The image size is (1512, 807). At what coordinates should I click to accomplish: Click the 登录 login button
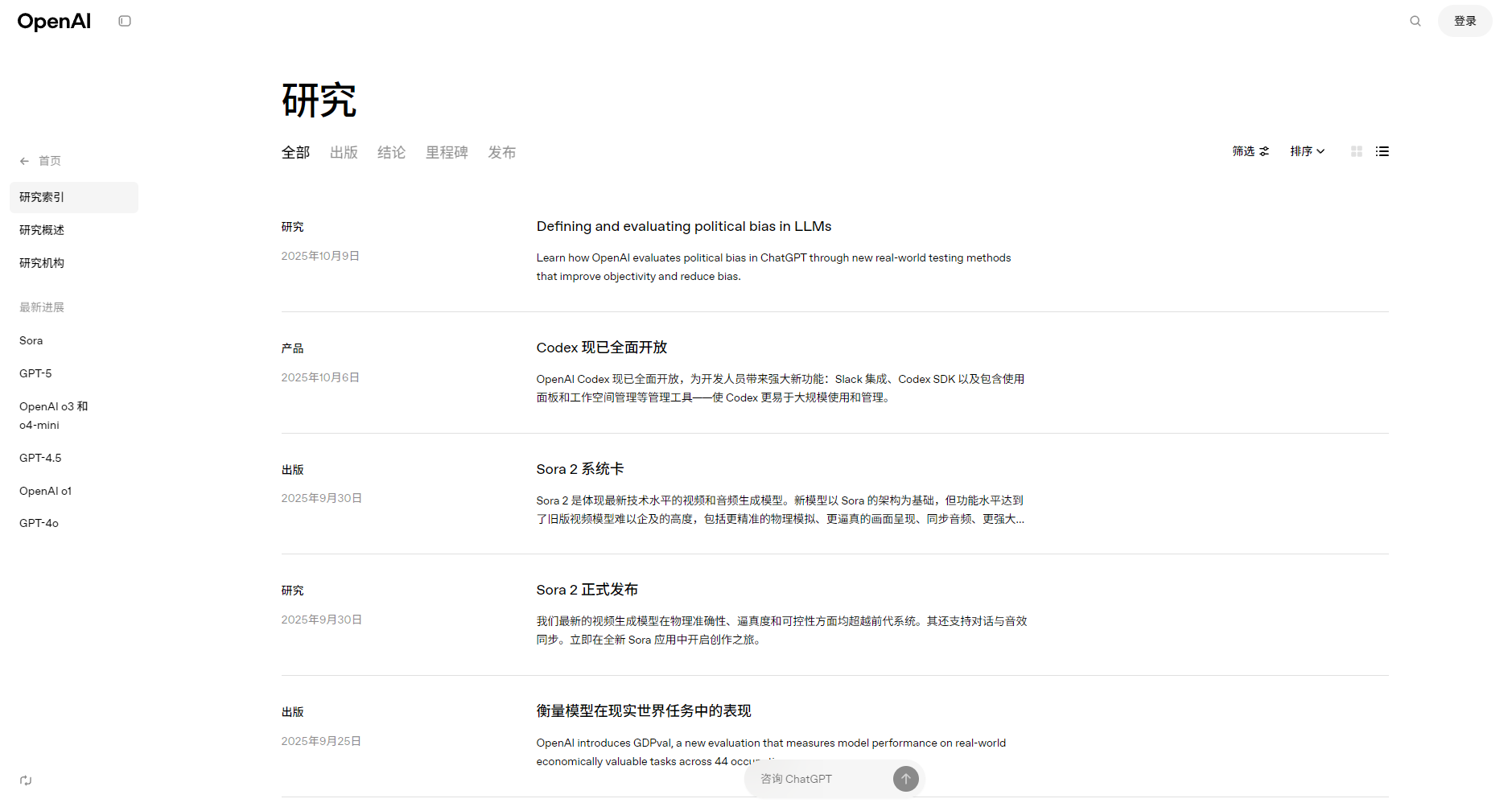click(1464, 21)
